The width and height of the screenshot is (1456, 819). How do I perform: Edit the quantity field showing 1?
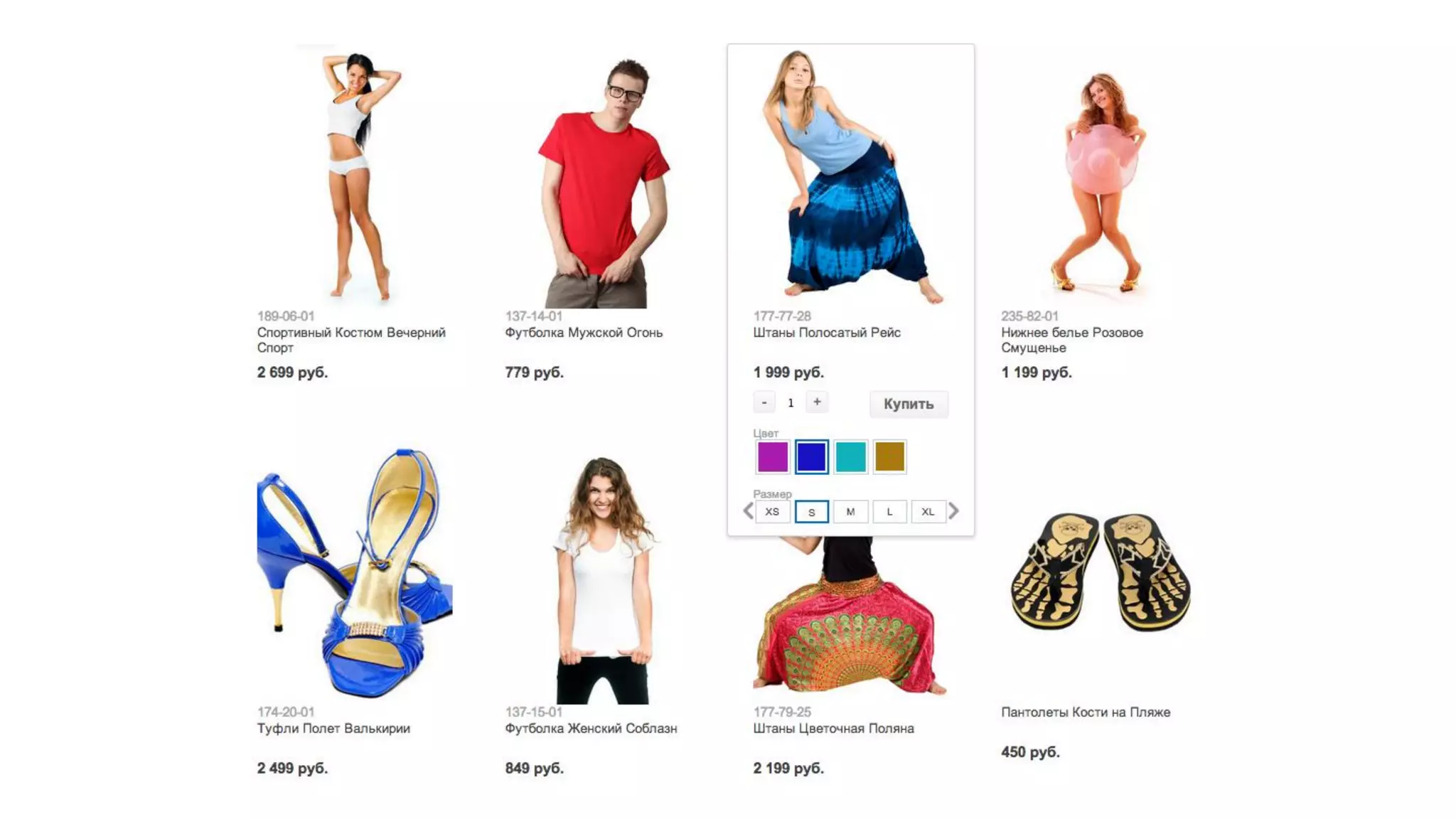click(791, 403)
